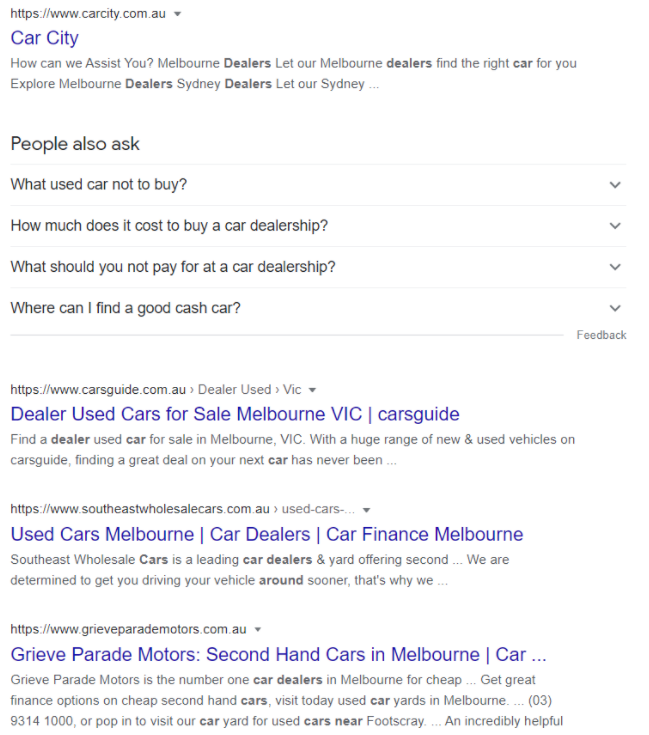649x735 pixels.
Task: Click the grieveparademotors.com.au URL text
Action: pyautogui.click(x=128, y=629)
